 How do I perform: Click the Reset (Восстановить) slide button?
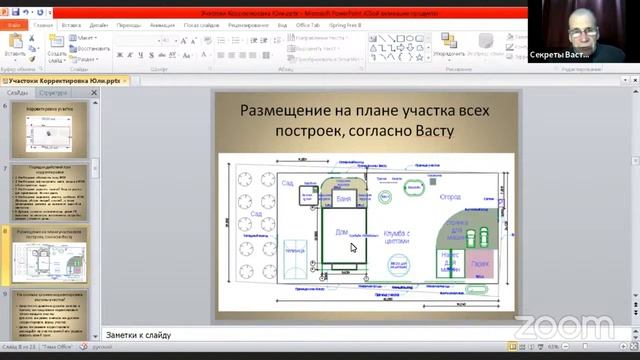click(x=89, y=49)
